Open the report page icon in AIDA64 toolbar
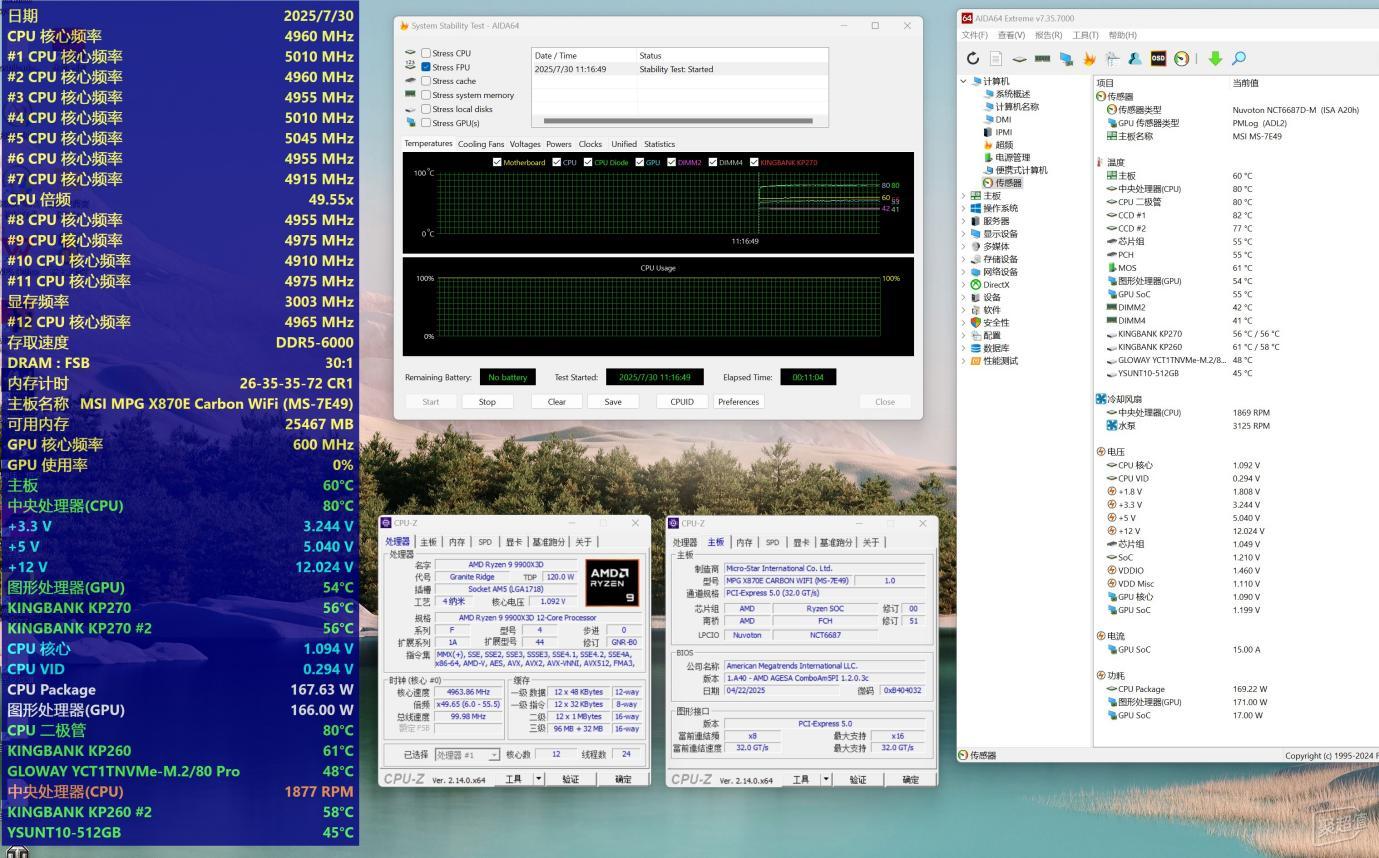Image resolution: width=1379 pixels, height=858 pixels. click(x=996, y=59)
